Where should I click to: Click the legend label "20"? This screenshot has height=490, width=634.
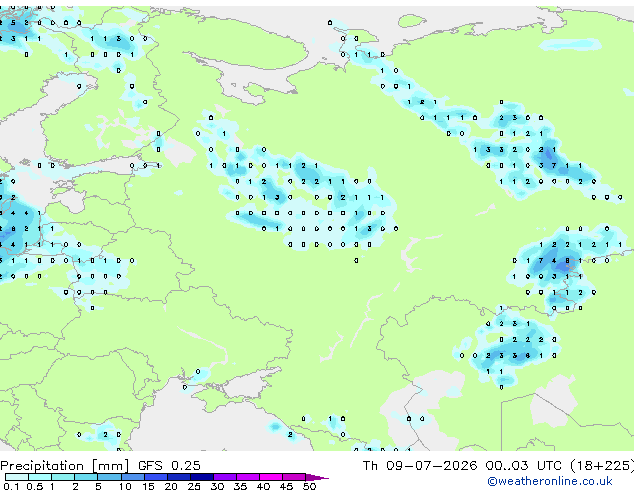coord(171,486)
